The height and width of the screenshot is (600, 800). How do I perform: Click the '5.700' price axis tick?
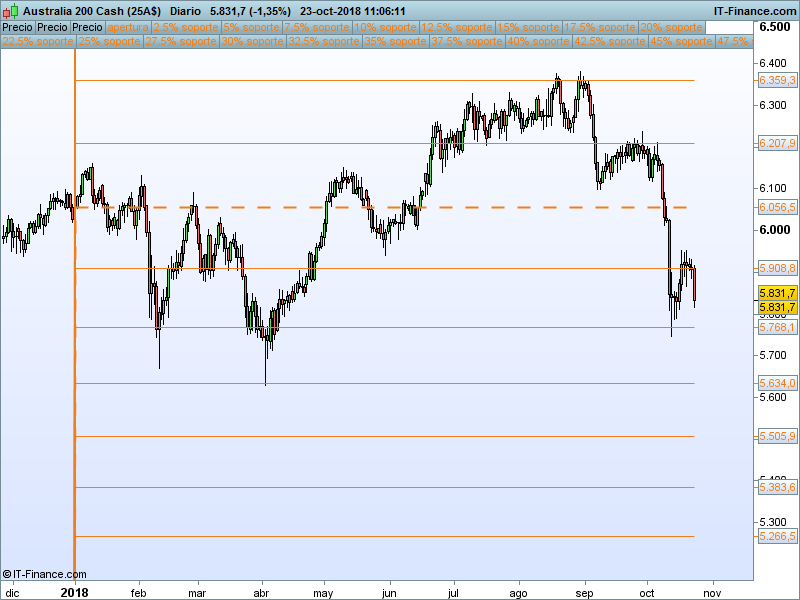772,355
